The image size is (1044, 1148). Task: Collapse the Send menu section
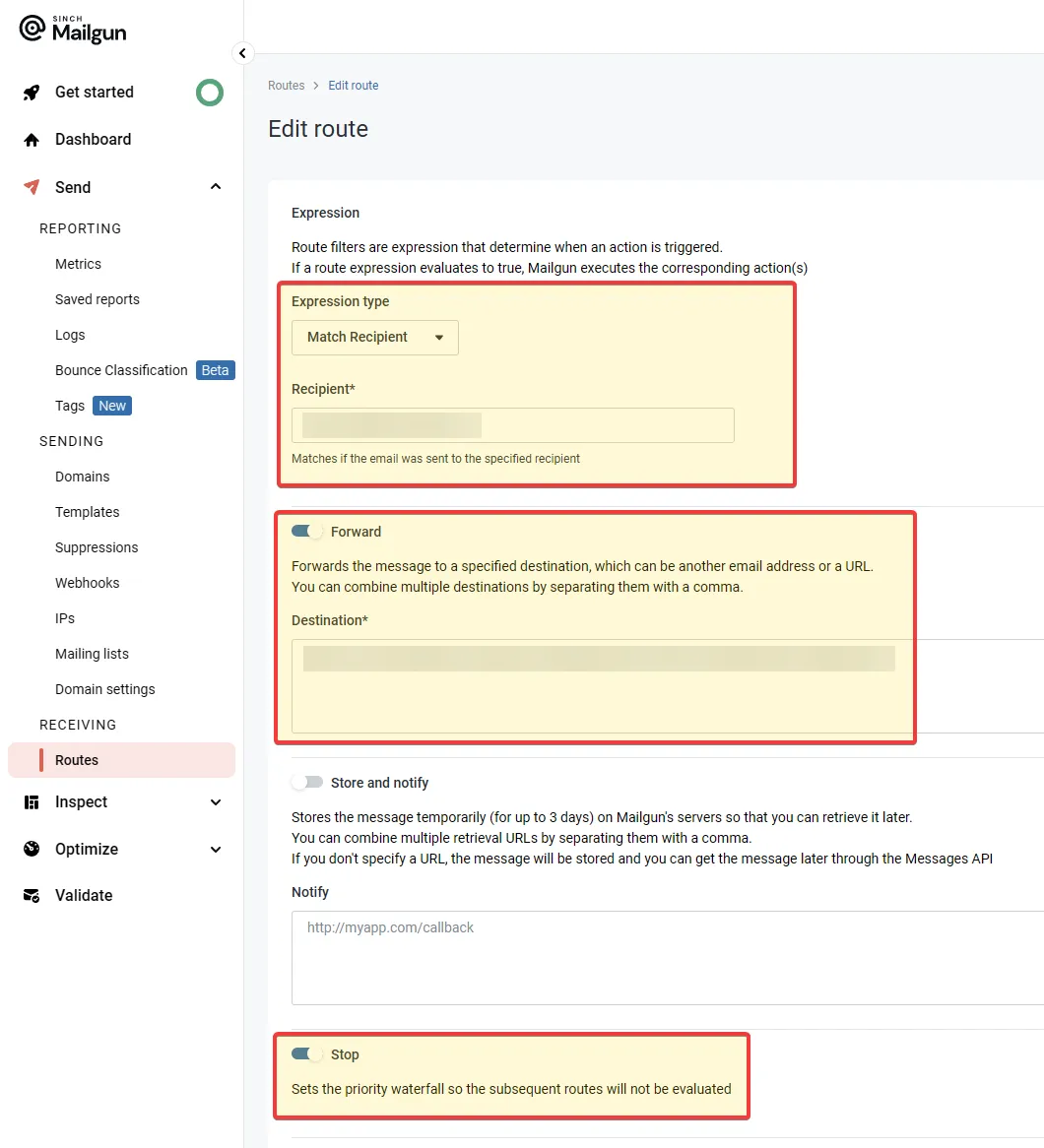coord(216,187)
